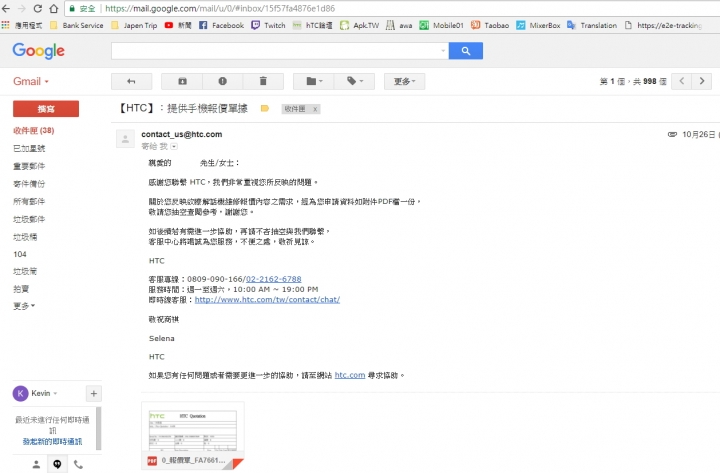Open the Mobile01 bookmark
The width and height of the screenshot is (720, 473).
click(x=441, y=25)
